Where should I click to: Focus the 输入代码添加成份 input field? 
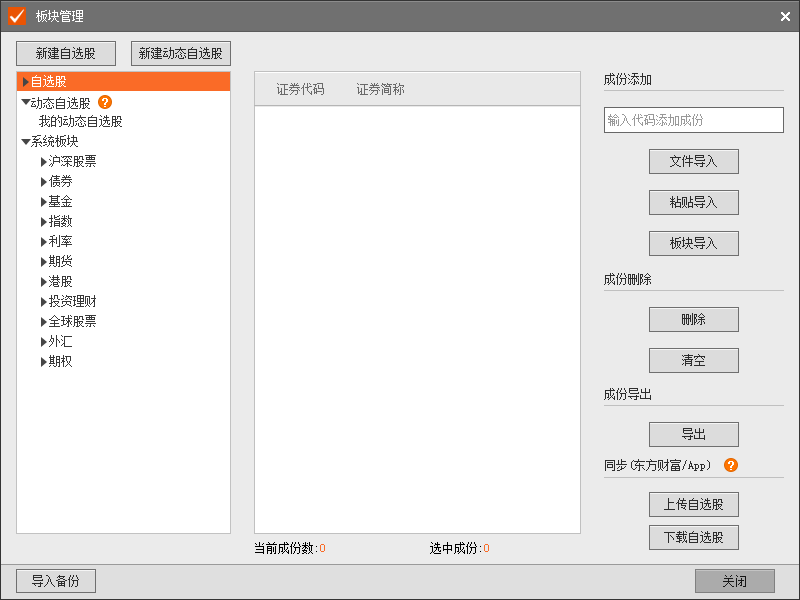pos(693,120)
